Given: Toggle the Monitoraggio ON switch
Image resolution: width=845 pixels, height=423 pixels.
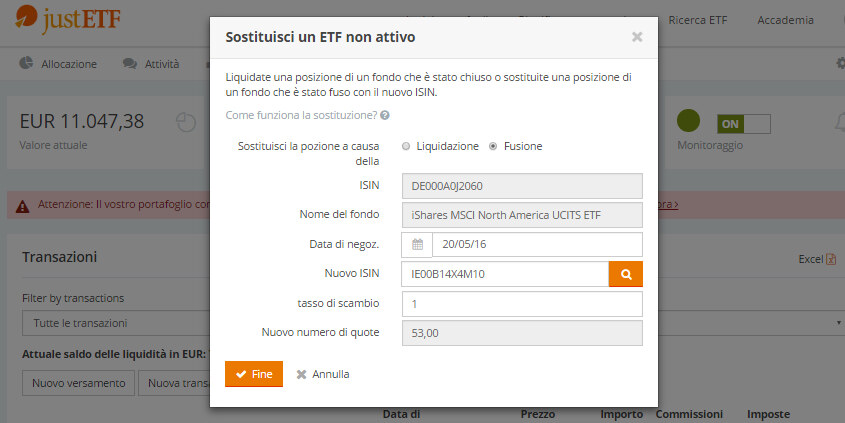Looking at the screenshot, I should [743, 123].
